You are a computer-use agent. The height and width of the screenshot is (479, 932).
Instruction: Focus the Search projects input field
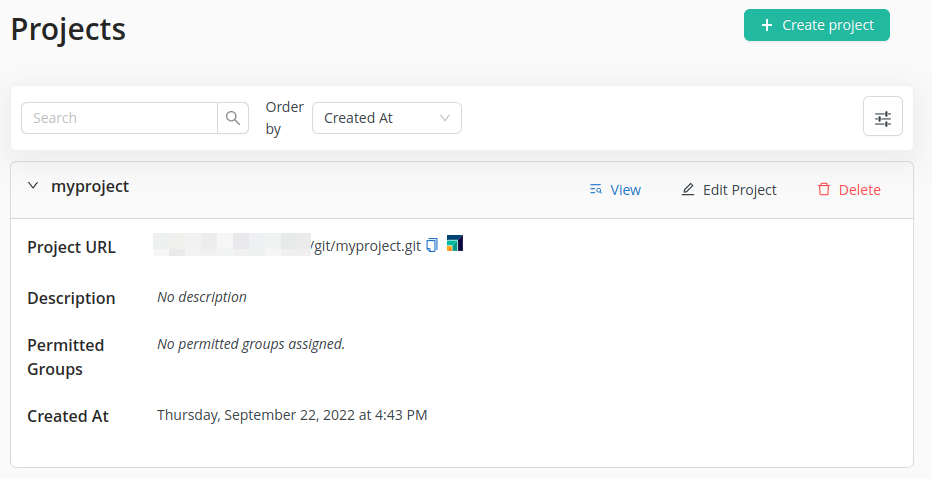(120, 118)
